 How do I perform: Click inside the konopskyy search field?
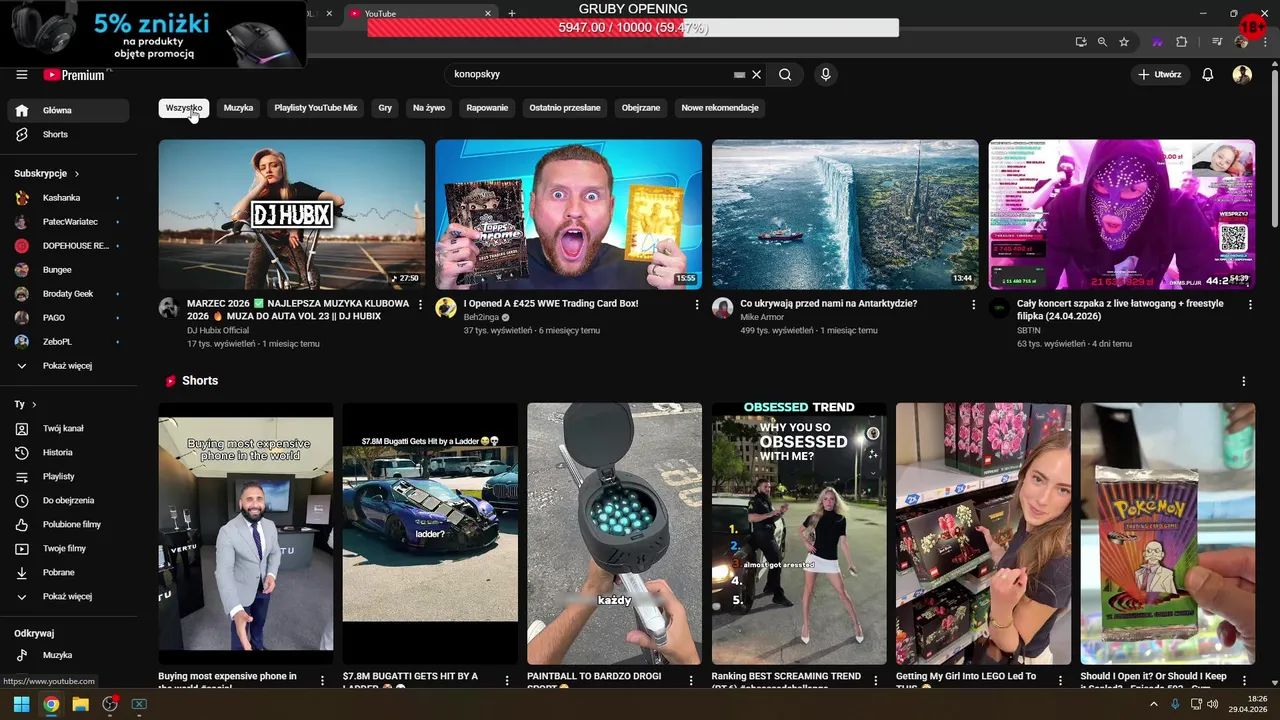[590, 74]
